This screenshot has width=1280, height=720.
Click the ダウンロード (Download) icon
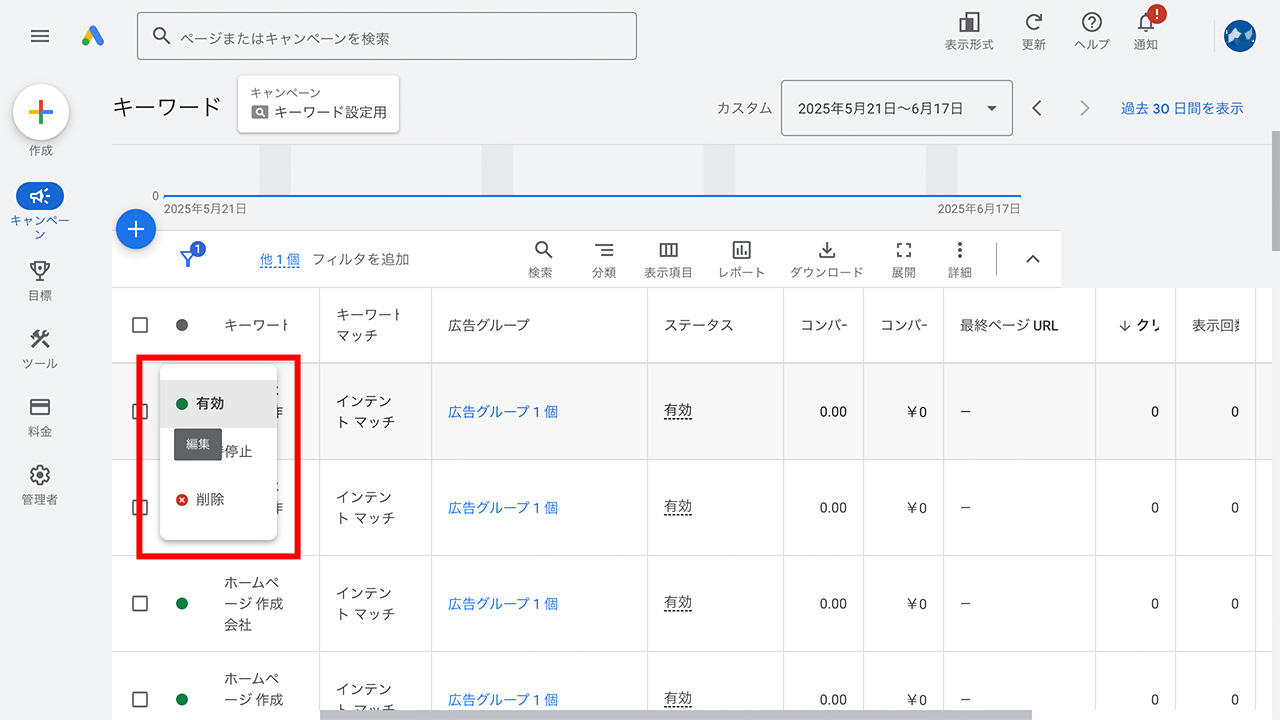point(826,258)
